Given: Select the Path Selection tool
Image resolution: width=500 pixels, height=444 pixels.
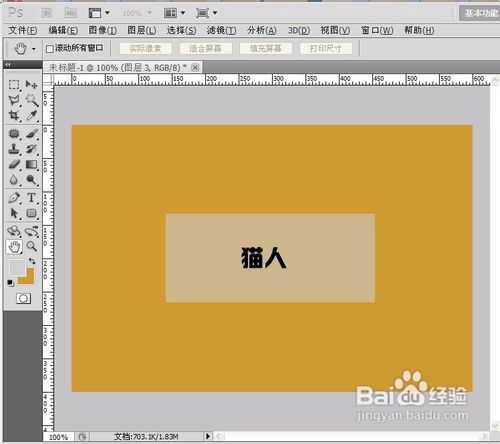Looking at the screenshot, I should [x=14, y=213].
